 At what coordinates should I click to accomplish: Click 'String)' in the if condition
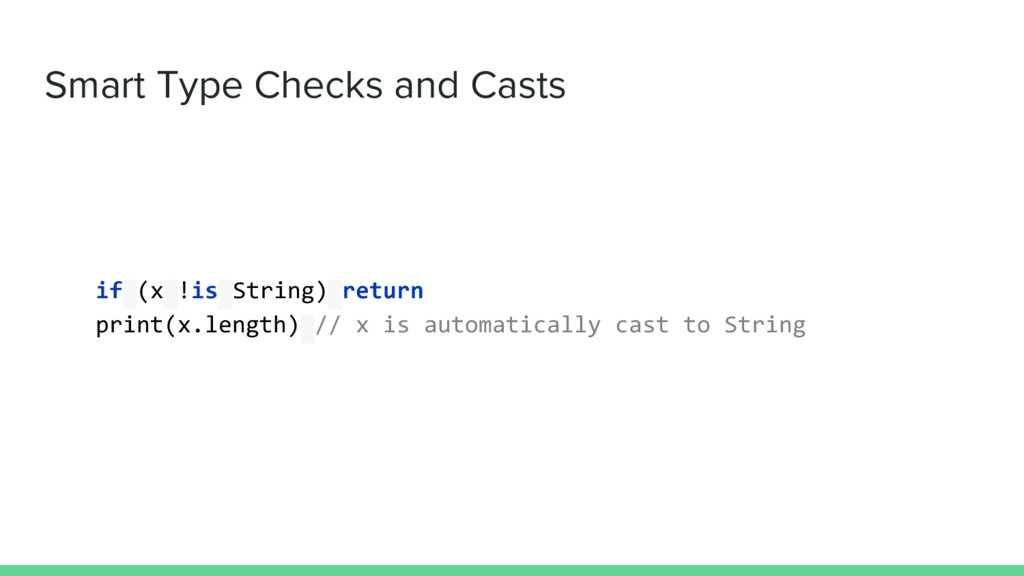click(280, 291)
